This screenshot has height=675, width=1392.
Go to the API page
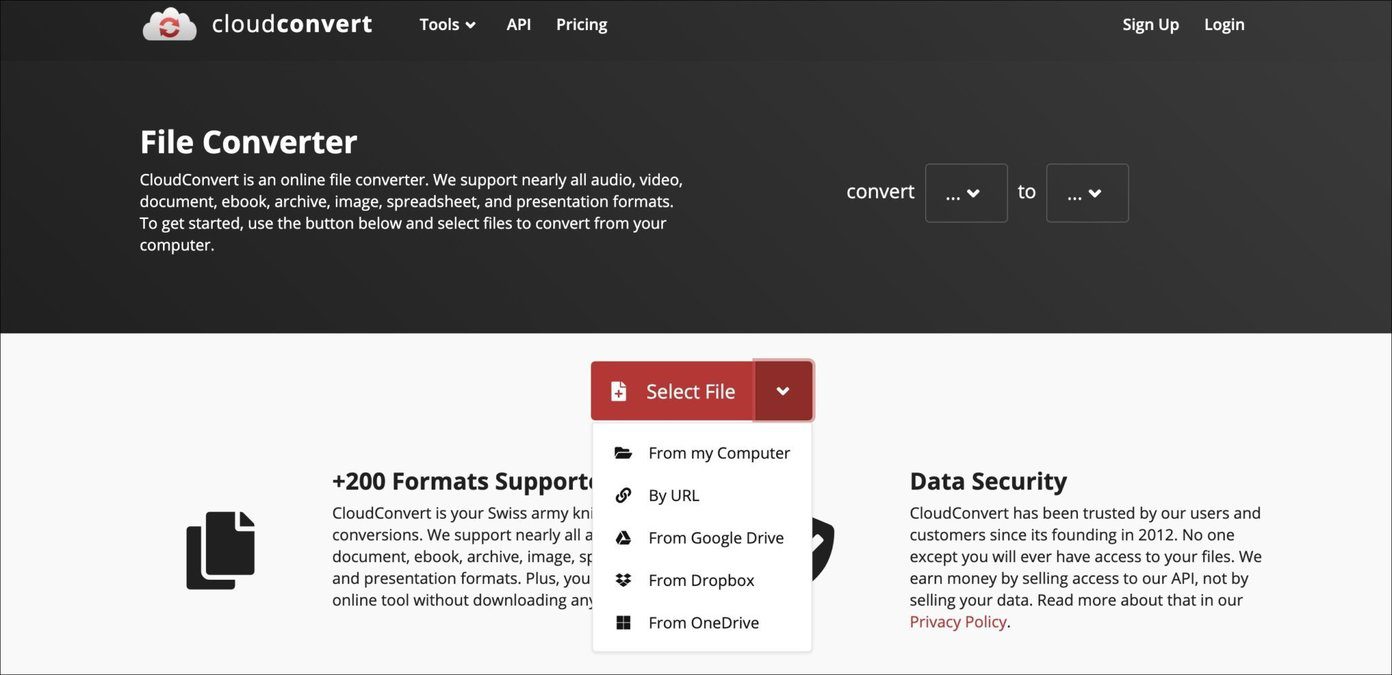519,24
